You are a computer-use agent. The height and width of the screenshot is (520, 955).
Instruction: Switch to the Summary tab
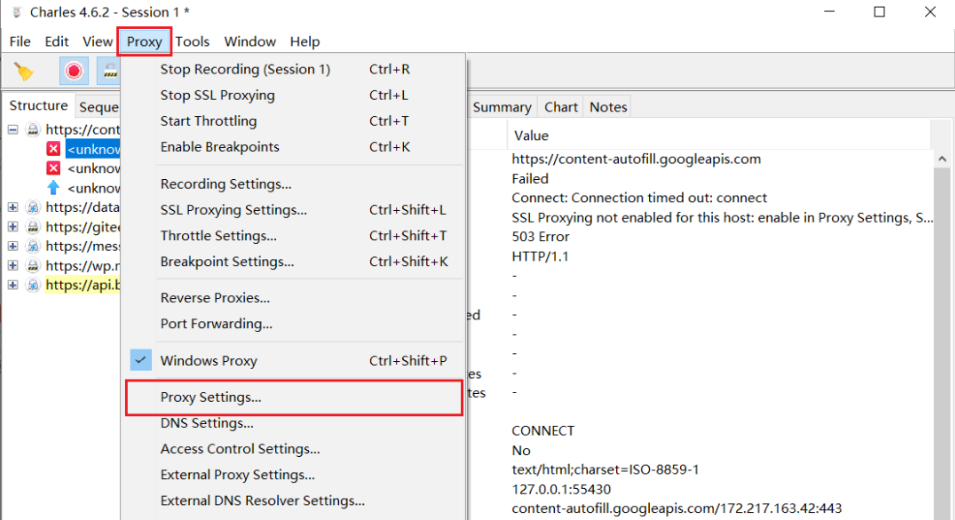pos(502,107)
